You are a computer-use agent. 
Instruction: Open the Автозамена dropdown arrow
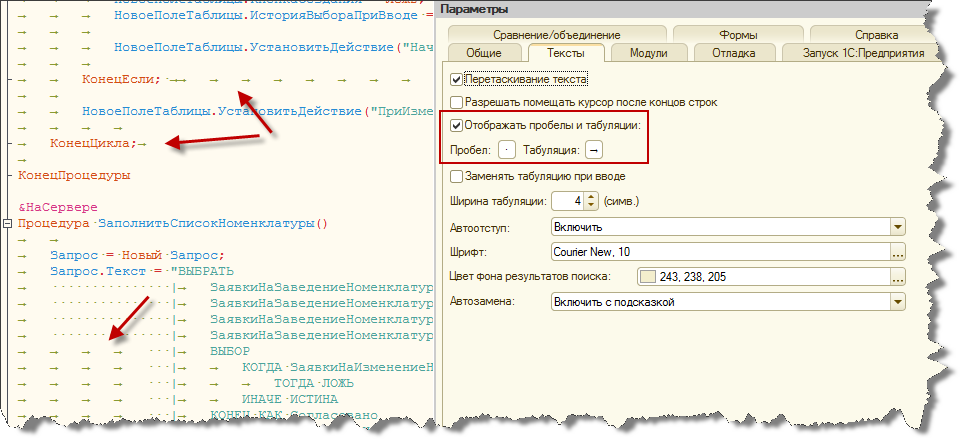point(898,302)
